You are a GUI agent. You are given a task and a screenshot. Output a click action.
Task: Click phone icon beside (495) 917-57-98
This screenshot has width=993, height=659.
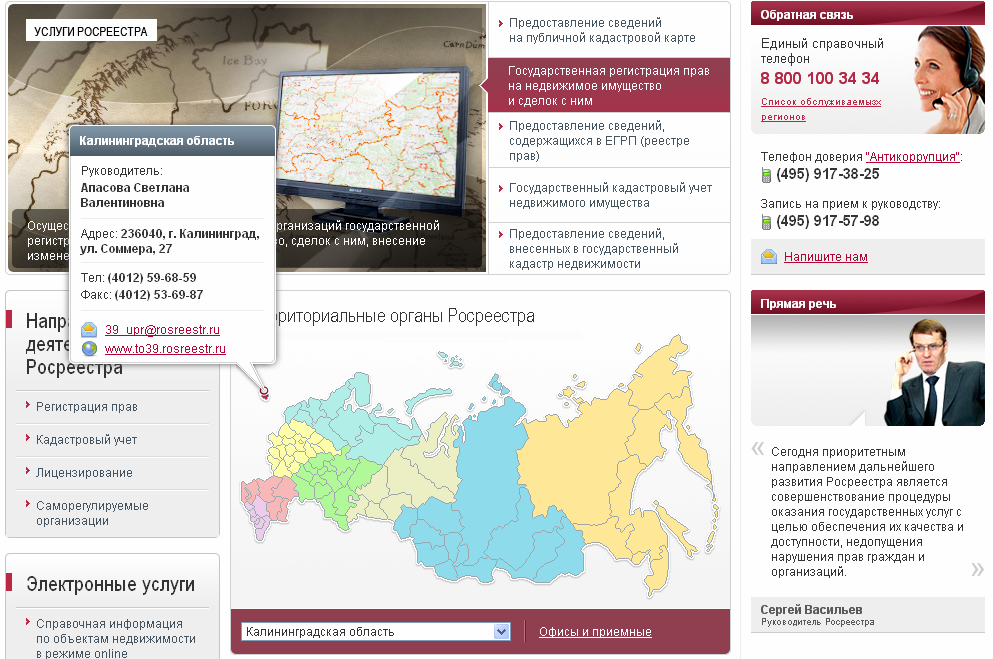(766, 222)
